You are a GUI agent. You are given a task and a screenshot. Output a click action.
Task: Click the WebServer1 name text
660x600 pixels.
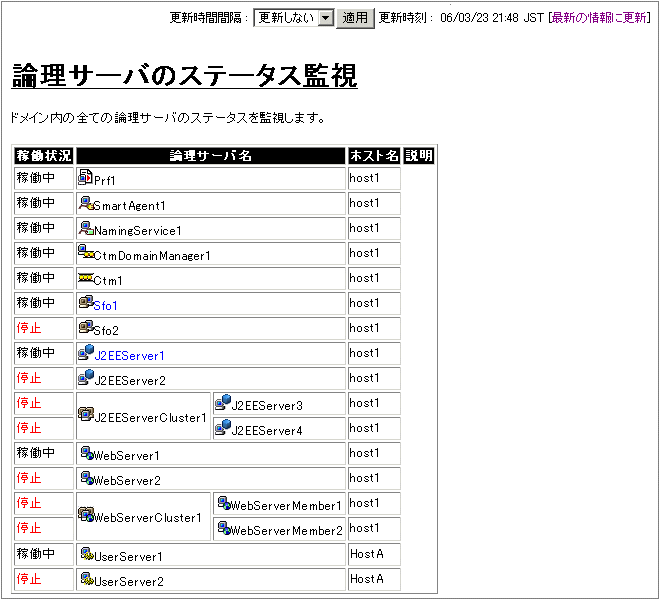pos(127,456)
